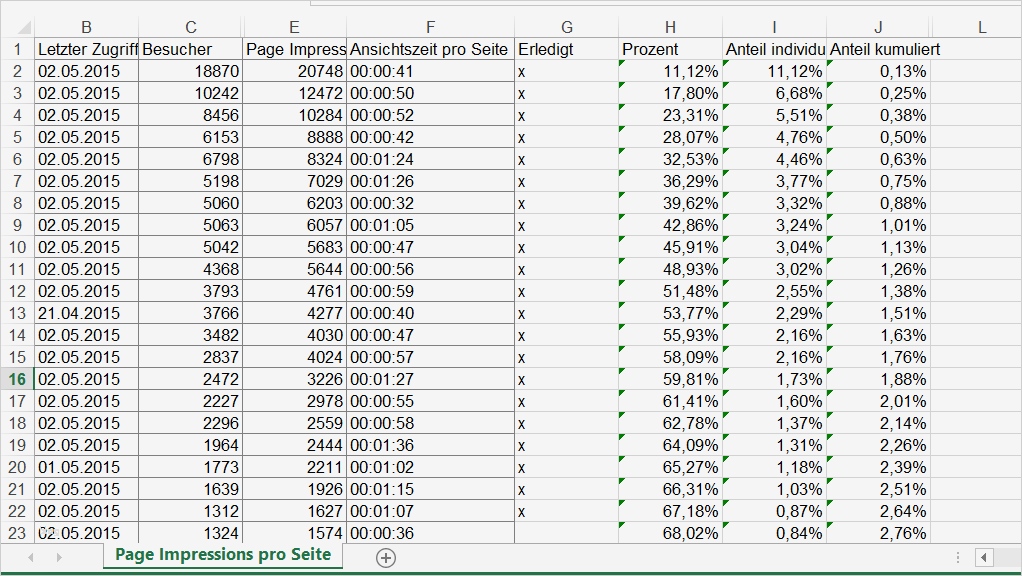The width and height of the screenshot is (1022, 576).
Task: Select column H header
Action: point(670,27)
